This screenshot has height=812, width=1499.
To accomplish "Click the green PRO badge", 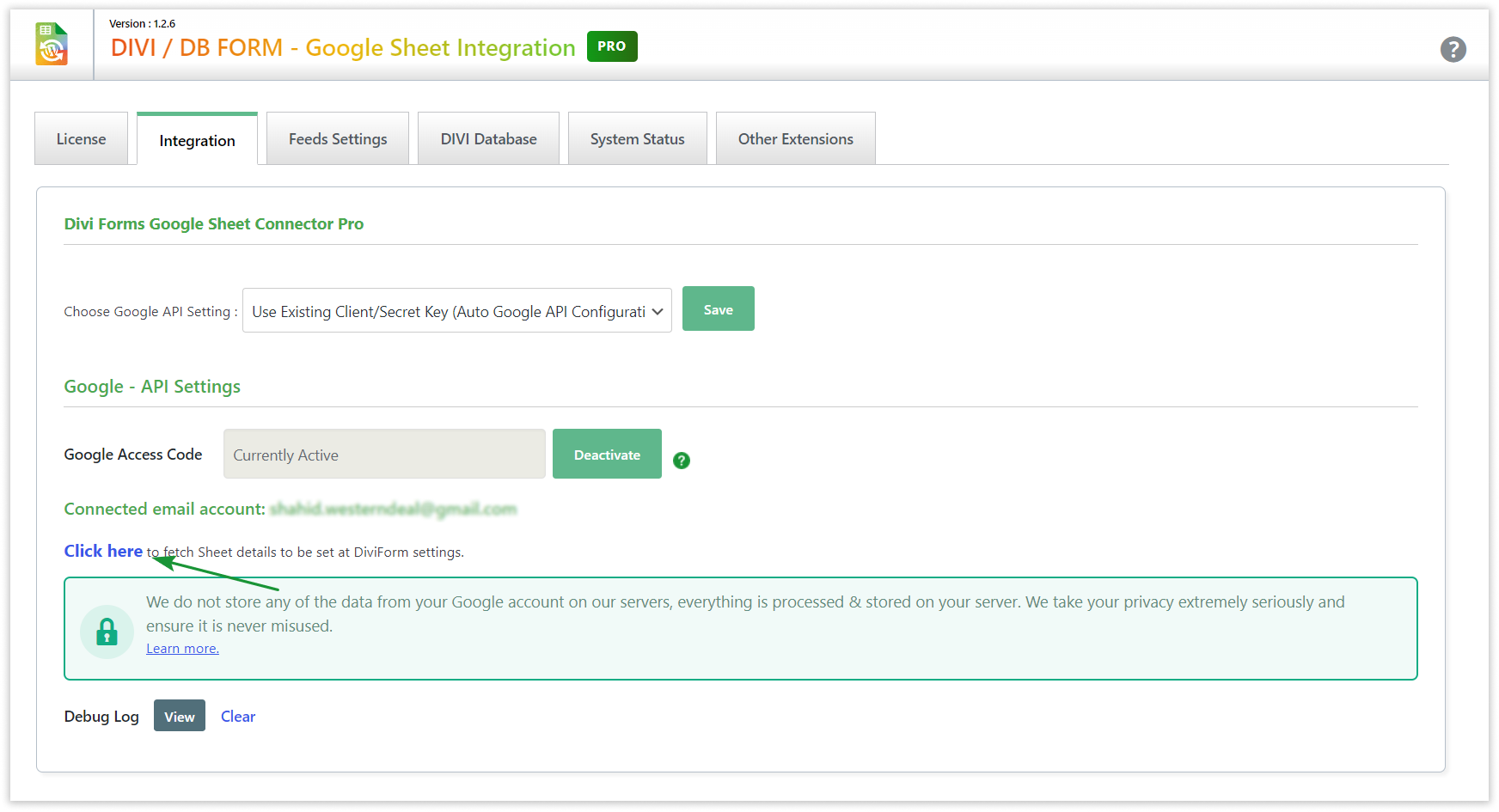I will click(612, 46).
